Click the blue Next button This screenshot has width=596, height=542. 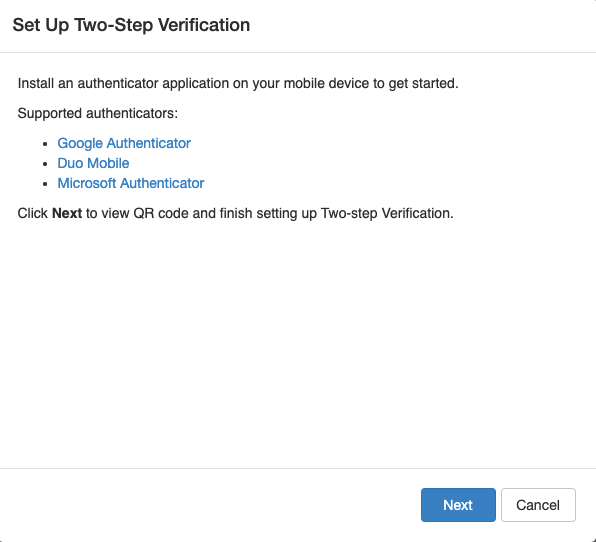(458, 505)
